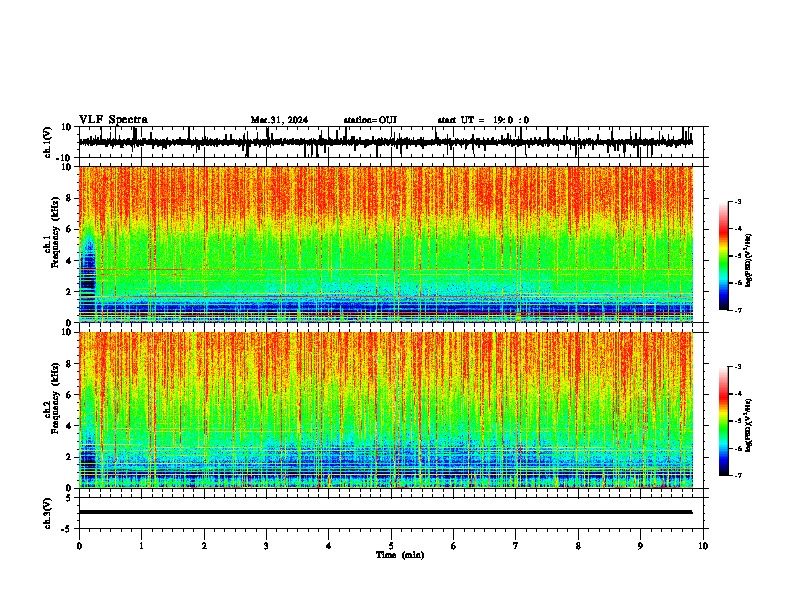This screenshot has height=612, width=792.
Task: Click the 'ch.3(V)' axis label
Action: [x=47, y=514]
